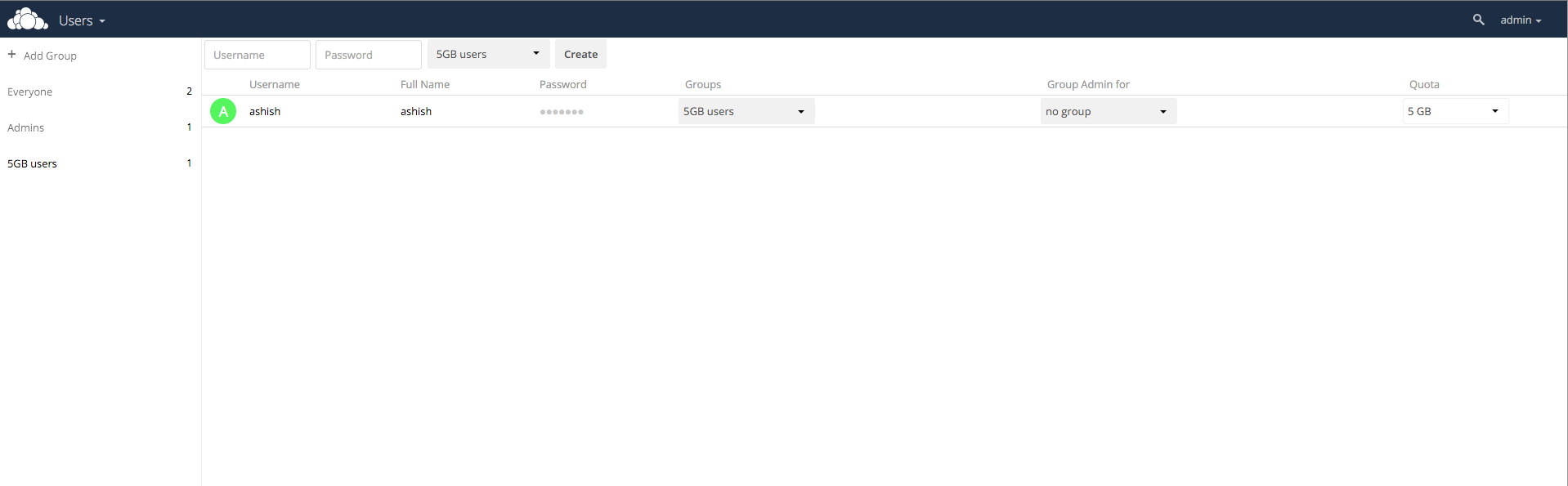This screenshot has height=486, width=1568.
Task: Select the 5GB users sidebar group
Action: coord(33,163)
